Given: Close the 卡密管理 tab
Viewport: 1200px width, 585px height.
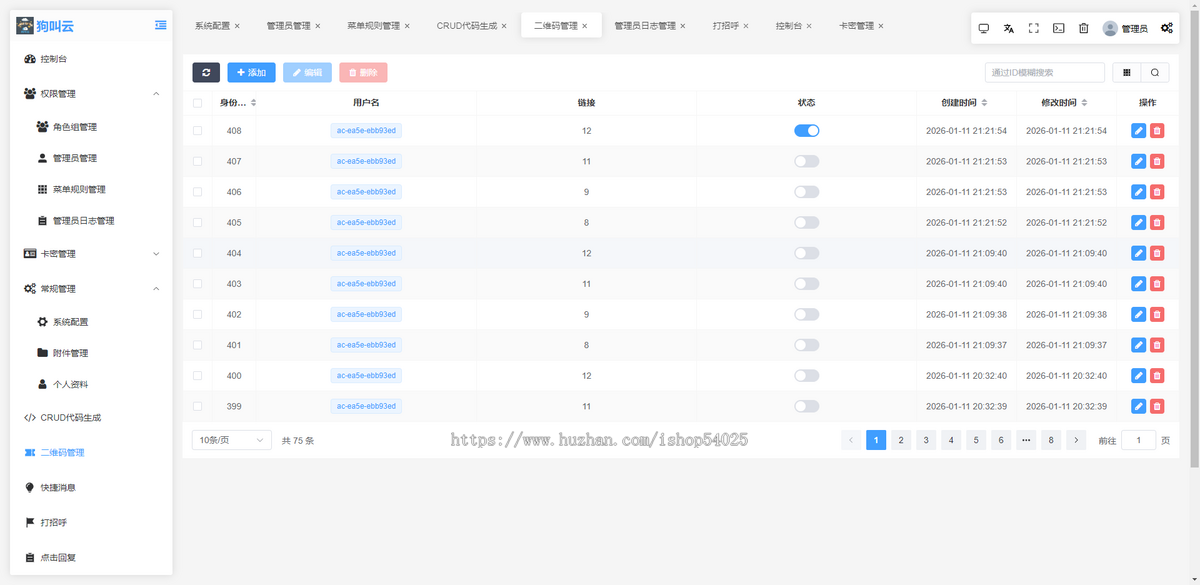Looking at the screenshot, I should tap(882, 26).
